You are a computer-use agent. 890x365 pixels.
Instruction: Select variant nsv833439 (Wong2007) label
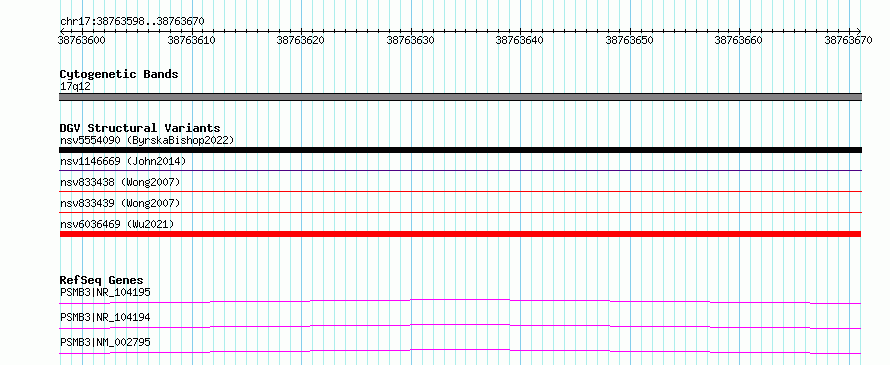[120, 203]
